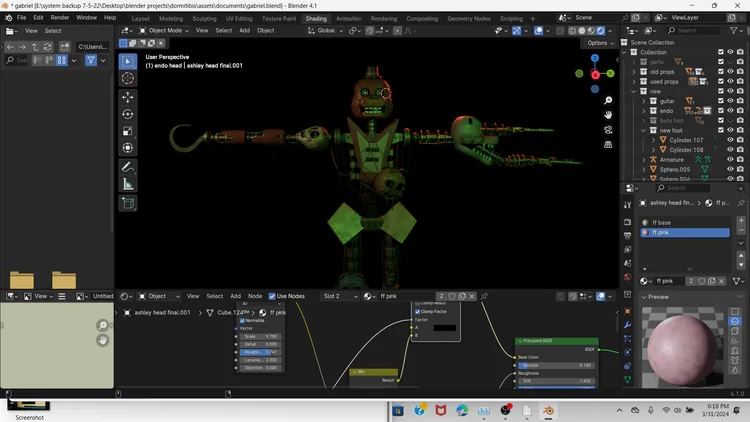This screenshot has height=422, width=750.
Task: Open the Render menu
Action: pos(60,18)
